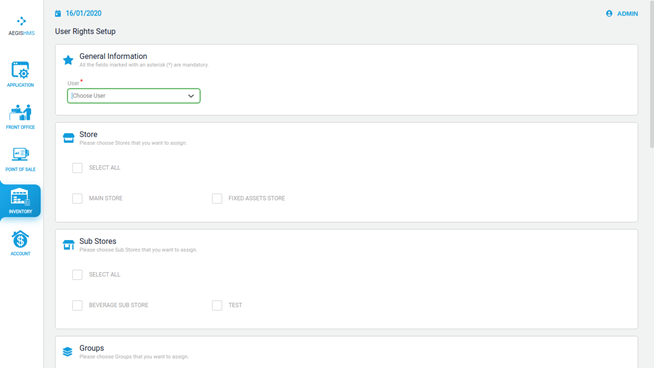654x368 pixels.
Task: Click the vertical page scrollbar
Action: pyautogui.click(x=651, y=74)
